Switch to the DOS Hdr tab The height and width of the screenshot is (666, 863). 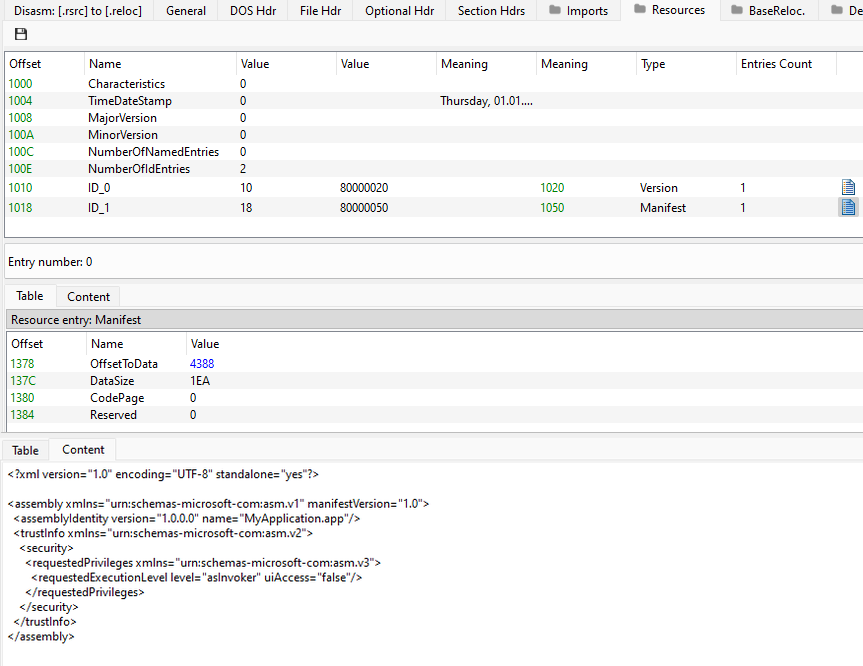253,10
